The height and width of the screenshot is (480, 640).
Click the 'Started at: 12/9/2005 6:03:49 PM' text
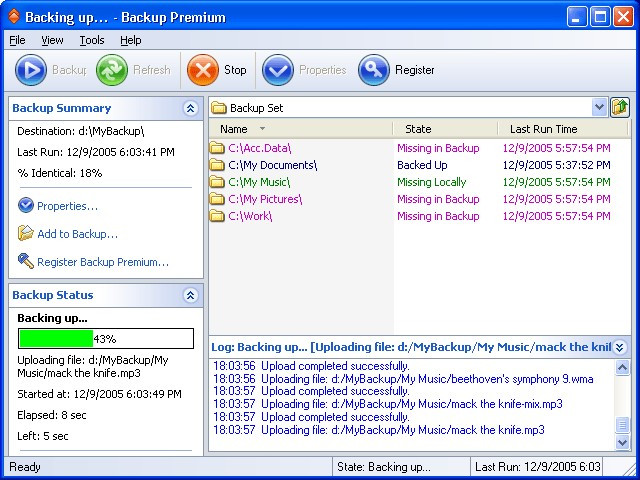(99, 394)
